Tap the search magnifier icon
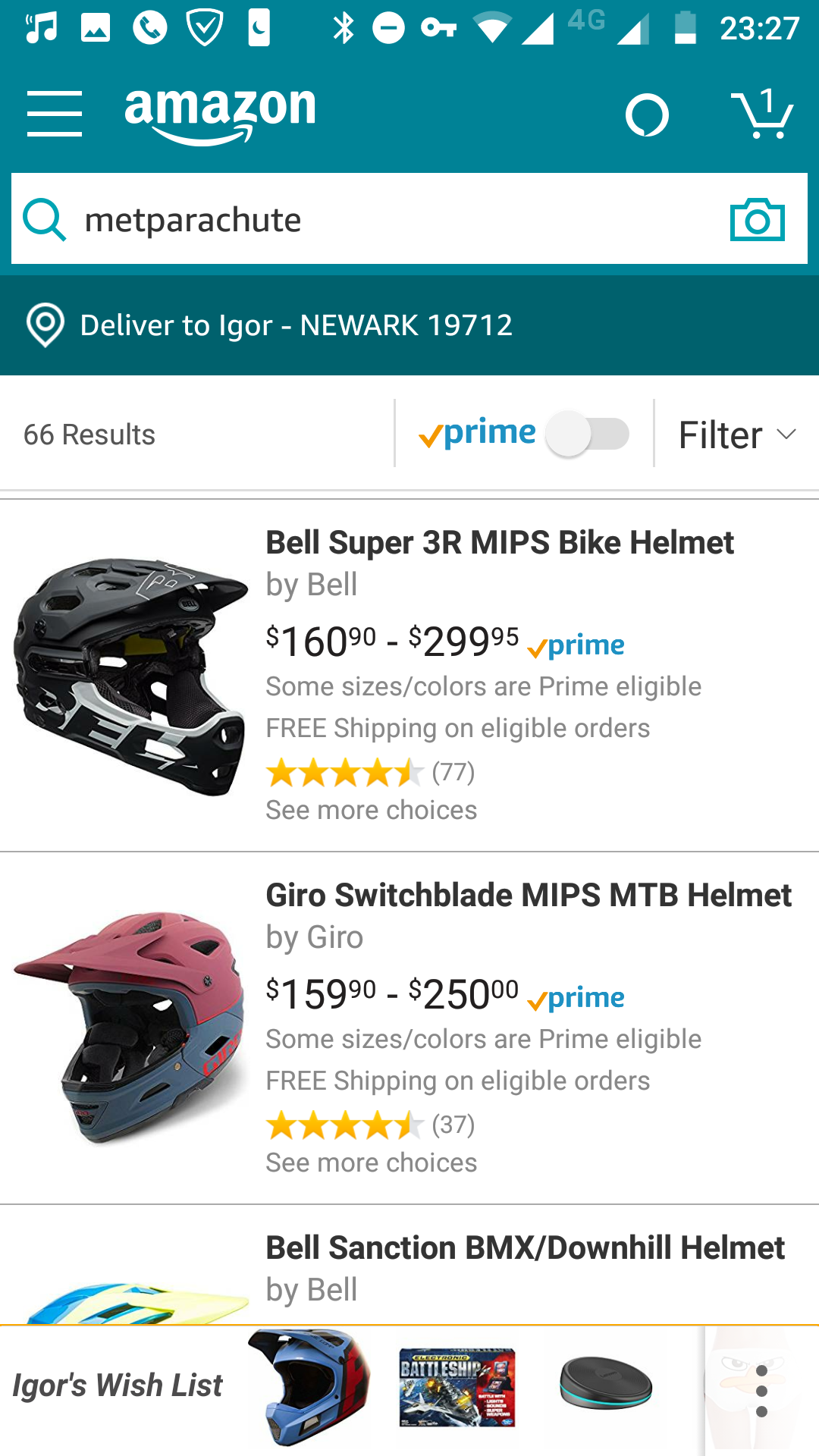This screenshot has width=819, height=1456. click(45, 220)
